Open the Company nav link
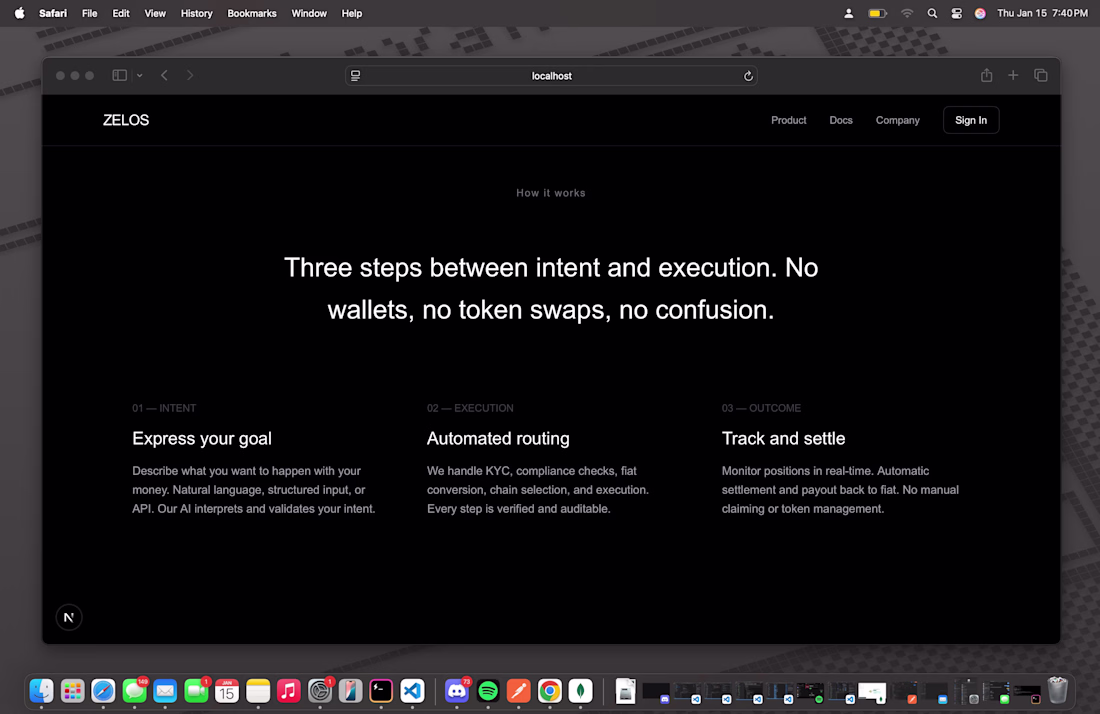 tap(897, 120)
